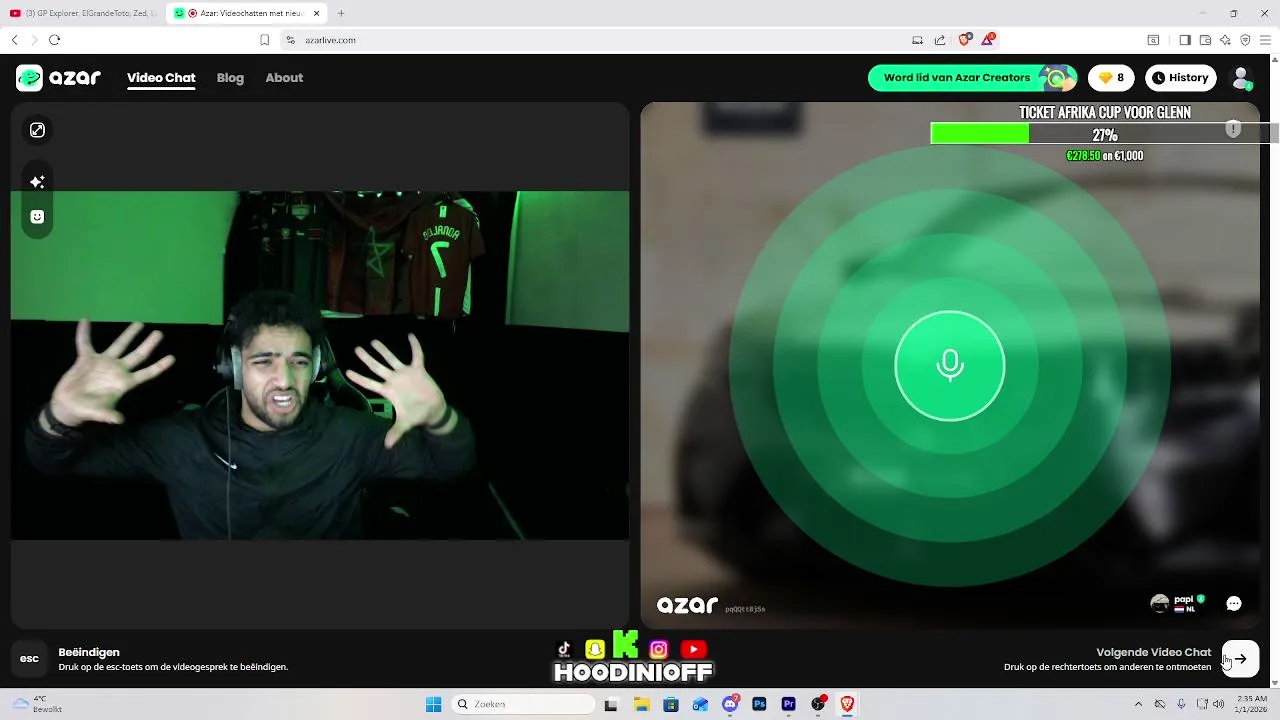Open Brave Shields lion icon
Image resolution: width=1280 pixels, height=720 pixels.
(x=965, y=39)
